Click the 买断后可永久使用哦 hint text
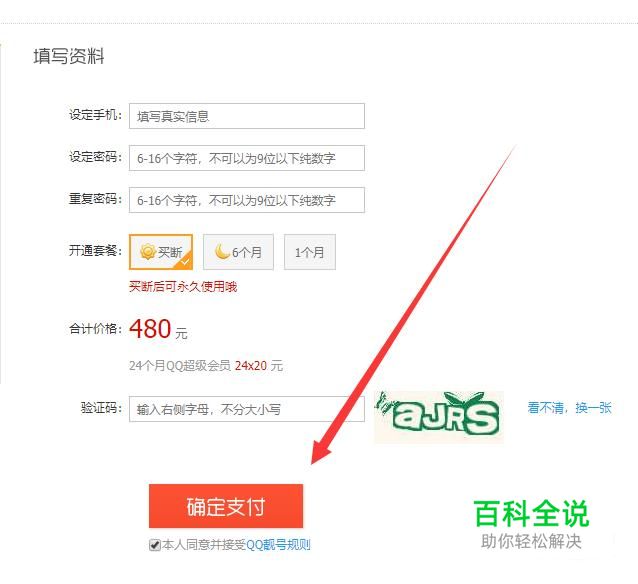The height and width of the screenshot is (584, 638). point(183,287)
